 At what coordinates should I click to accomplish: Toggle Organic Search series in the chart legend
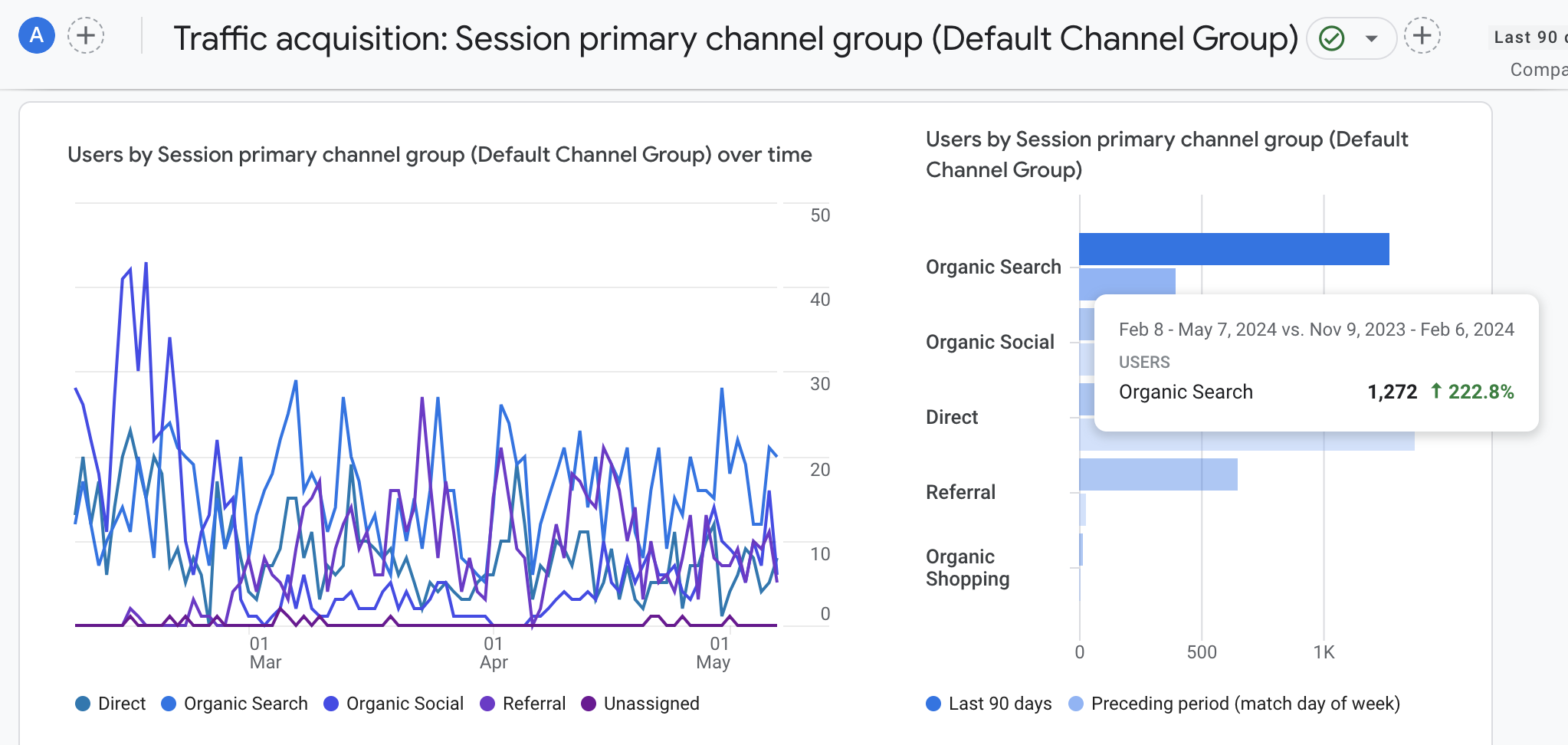click(235, 704)
